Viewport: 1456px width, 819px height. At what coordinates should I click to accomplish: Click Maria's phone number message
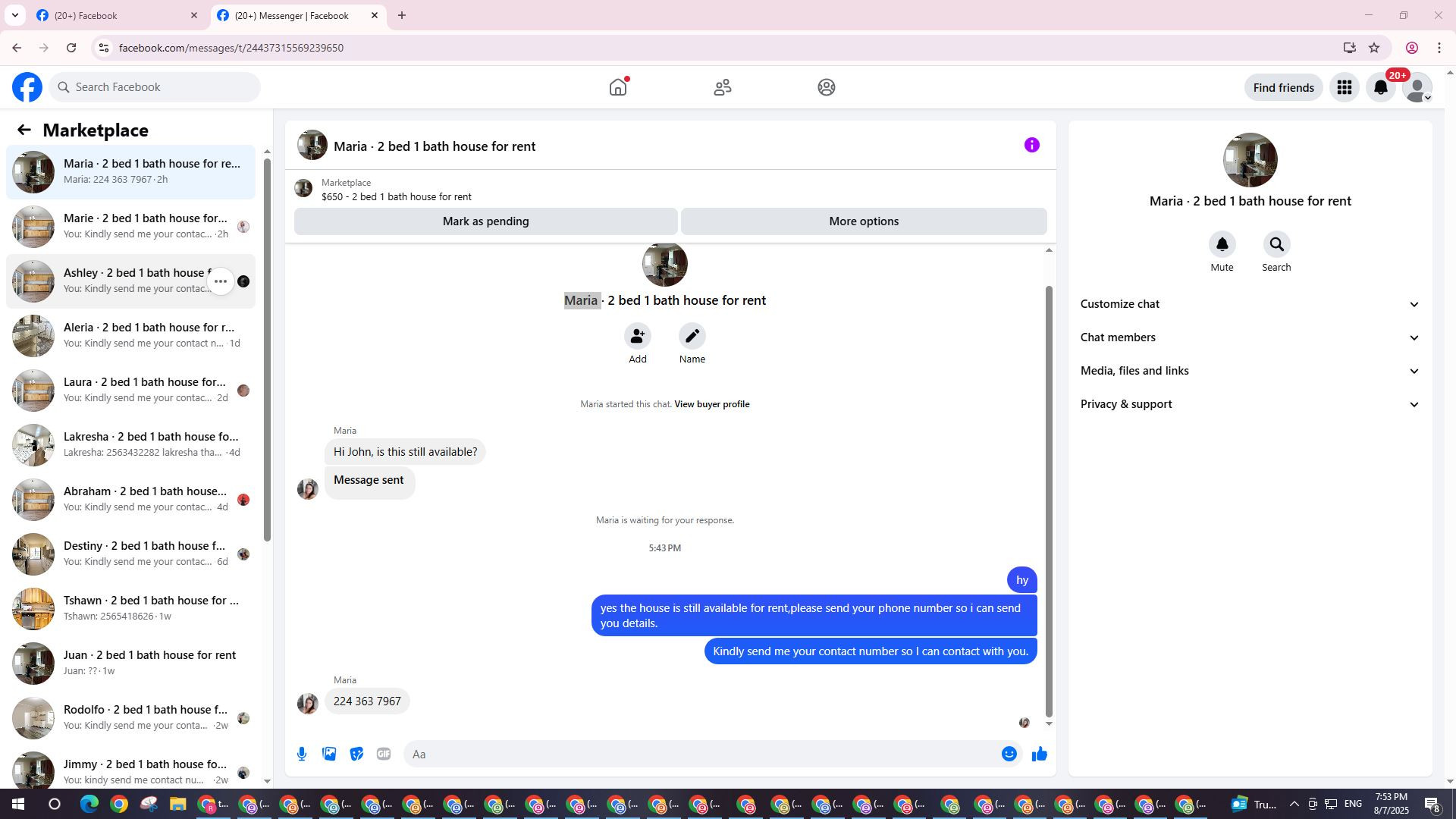point(367,701)
